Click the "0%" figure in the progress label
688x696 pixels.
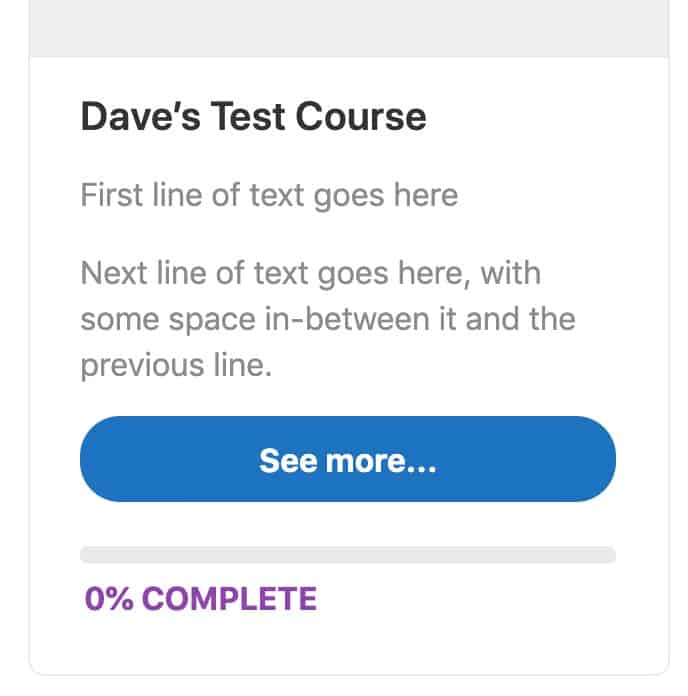(108, 599)
